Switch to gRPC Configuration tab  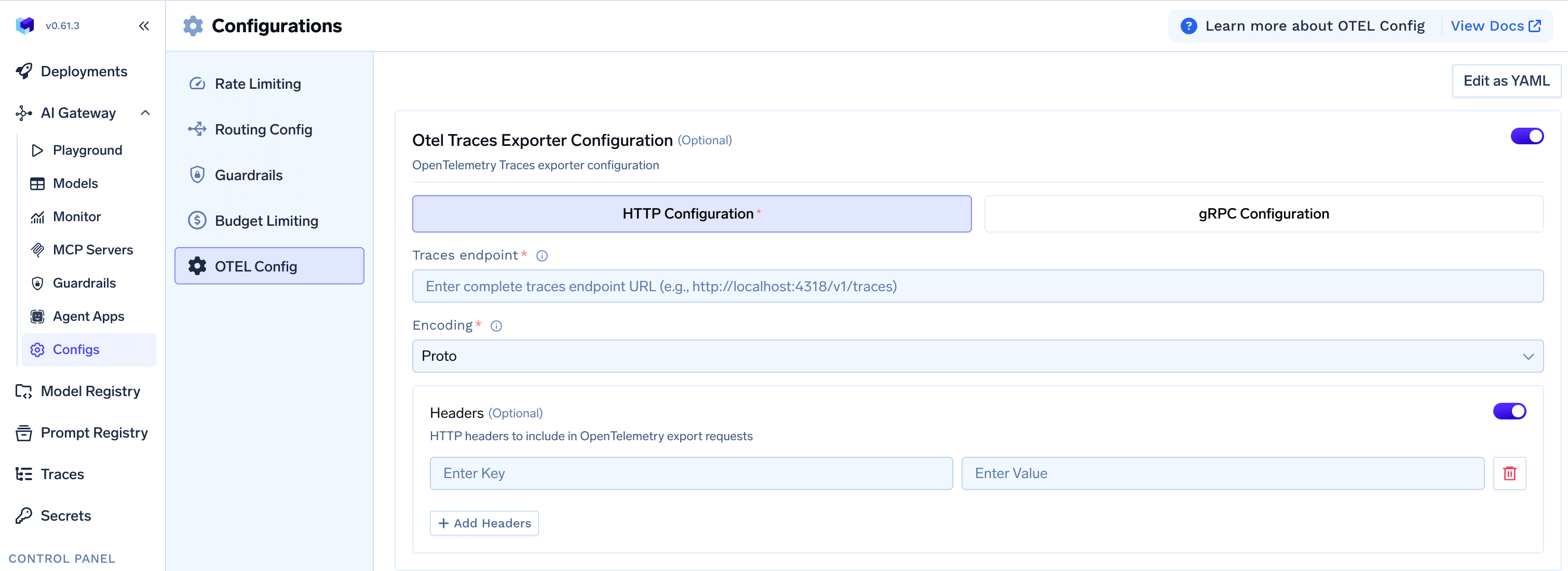(1263, 214)
